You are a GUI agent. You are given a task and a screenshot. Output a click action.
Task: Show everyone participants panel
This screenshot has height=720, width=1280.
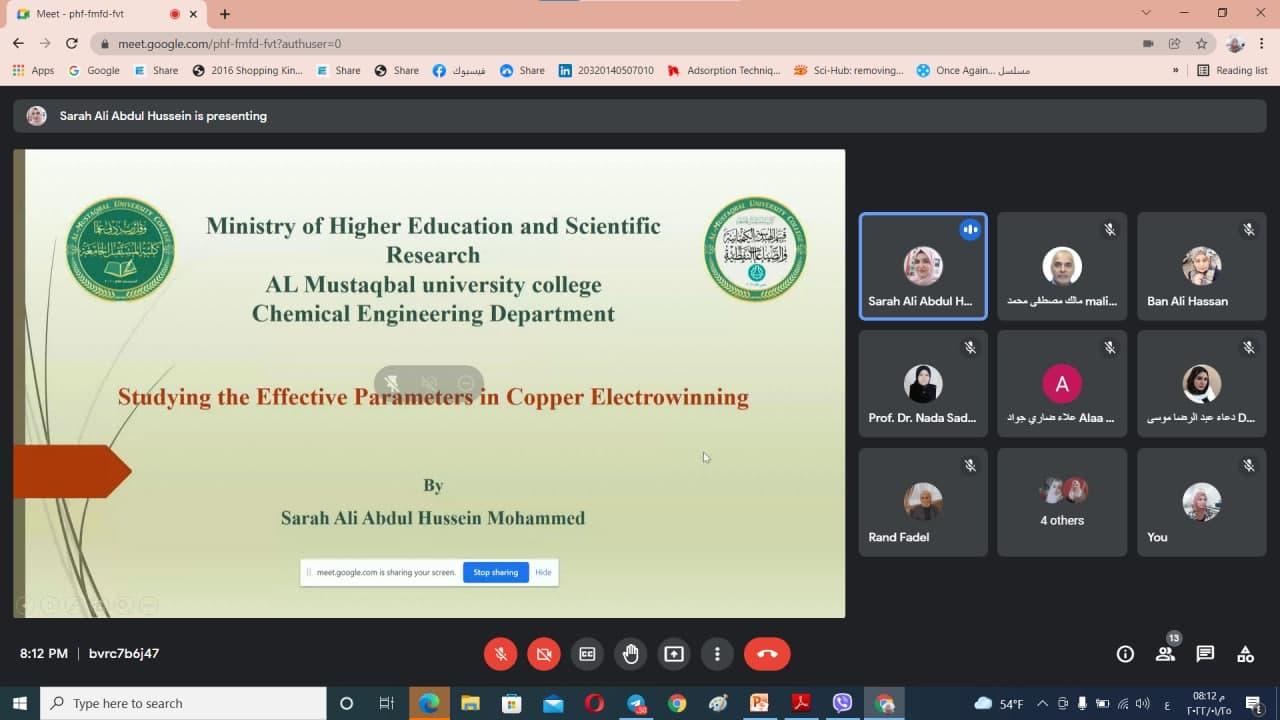(x=1165, y=654)
